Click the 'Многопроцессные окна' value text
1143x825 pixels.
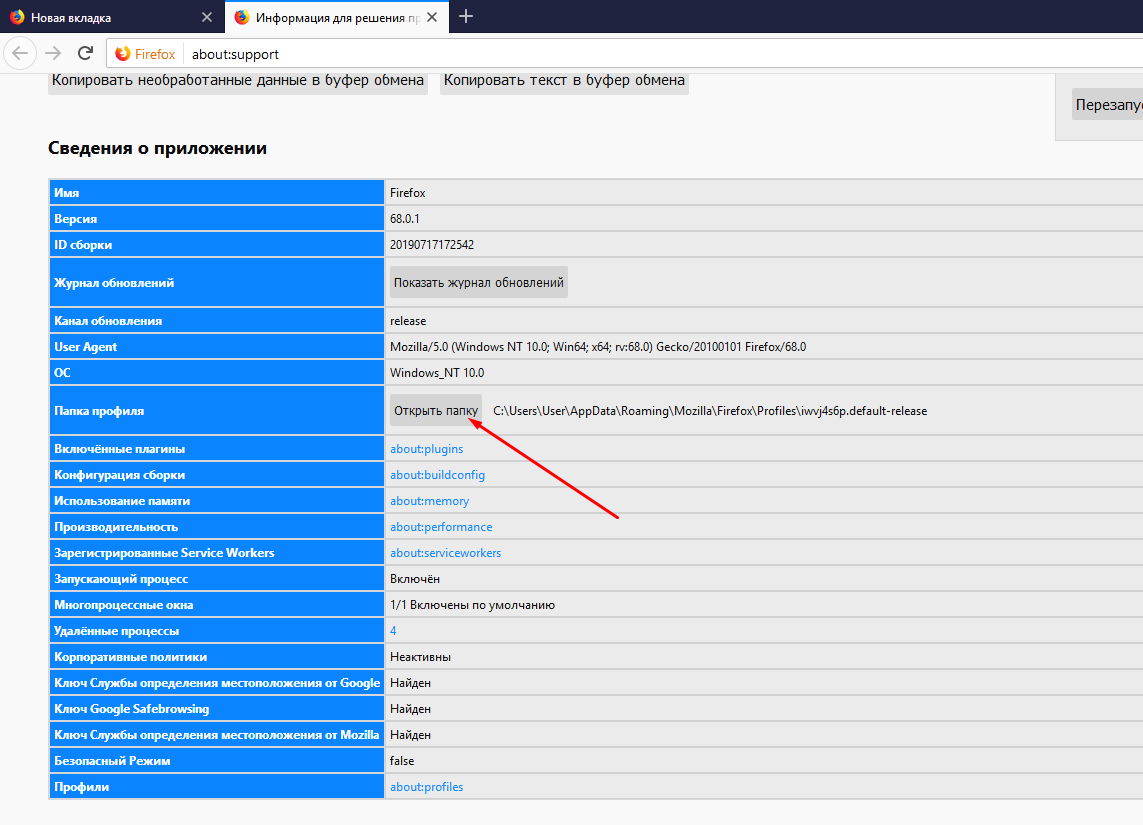point(472,605)
